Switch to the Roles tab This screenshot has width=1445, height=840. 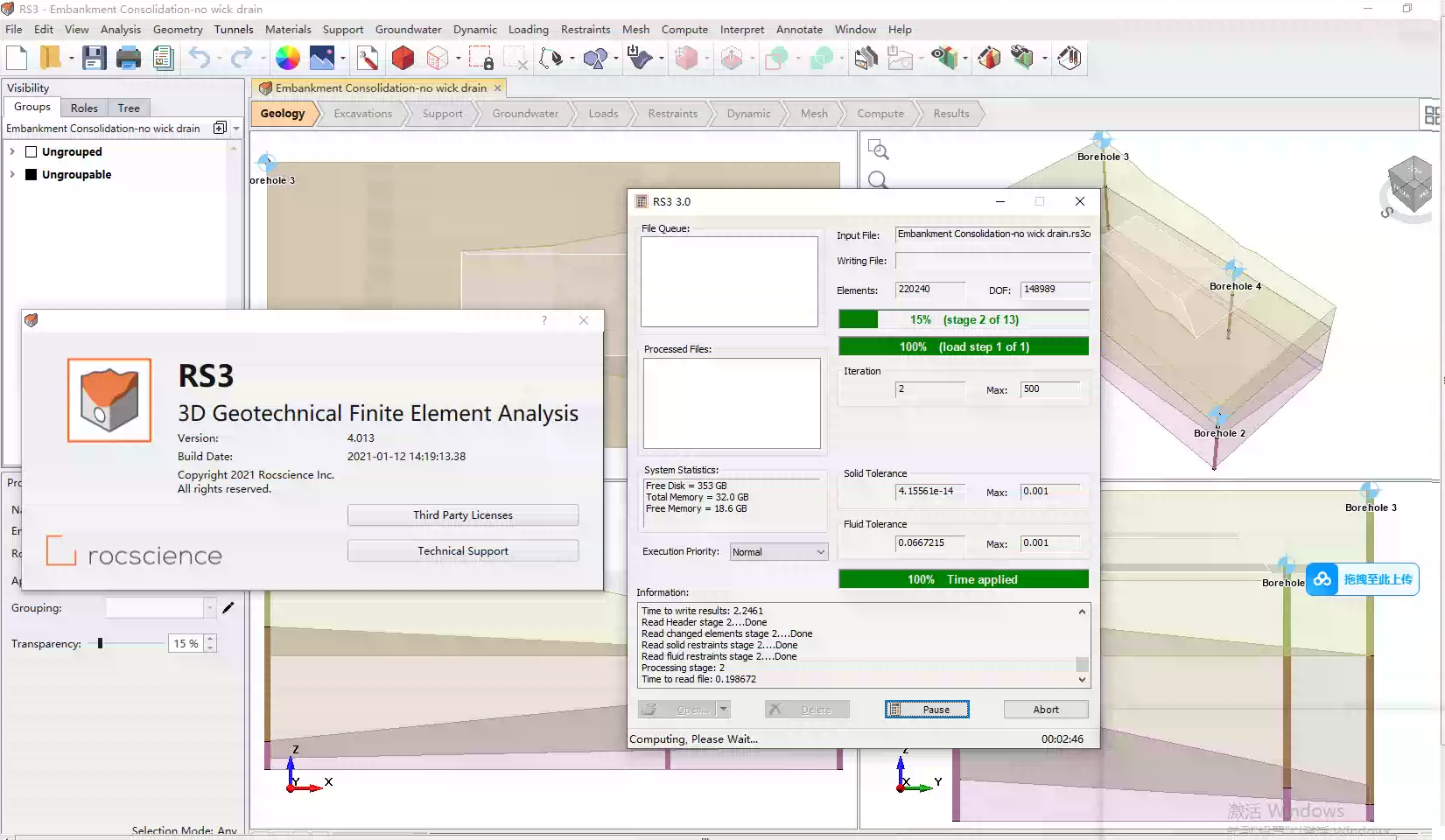coord(84,108)
